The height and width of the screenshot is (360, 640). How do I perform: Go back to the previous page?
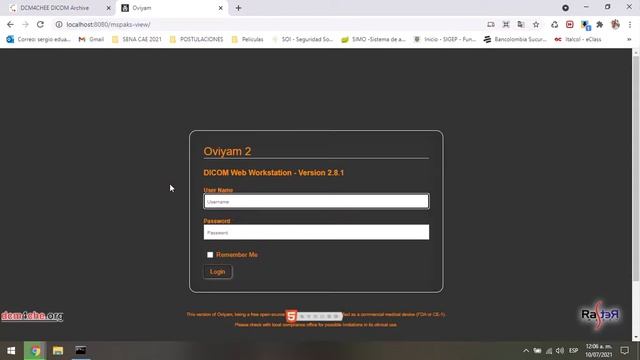[x=10, y=24]
